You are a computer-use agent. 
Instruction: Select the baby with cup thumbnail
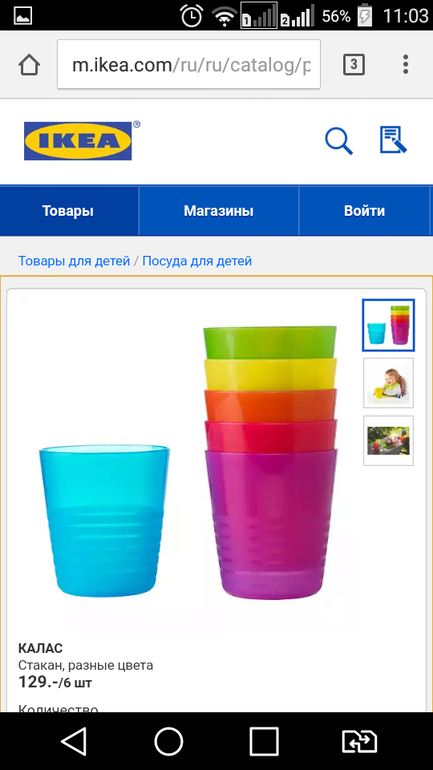point(388,383)
